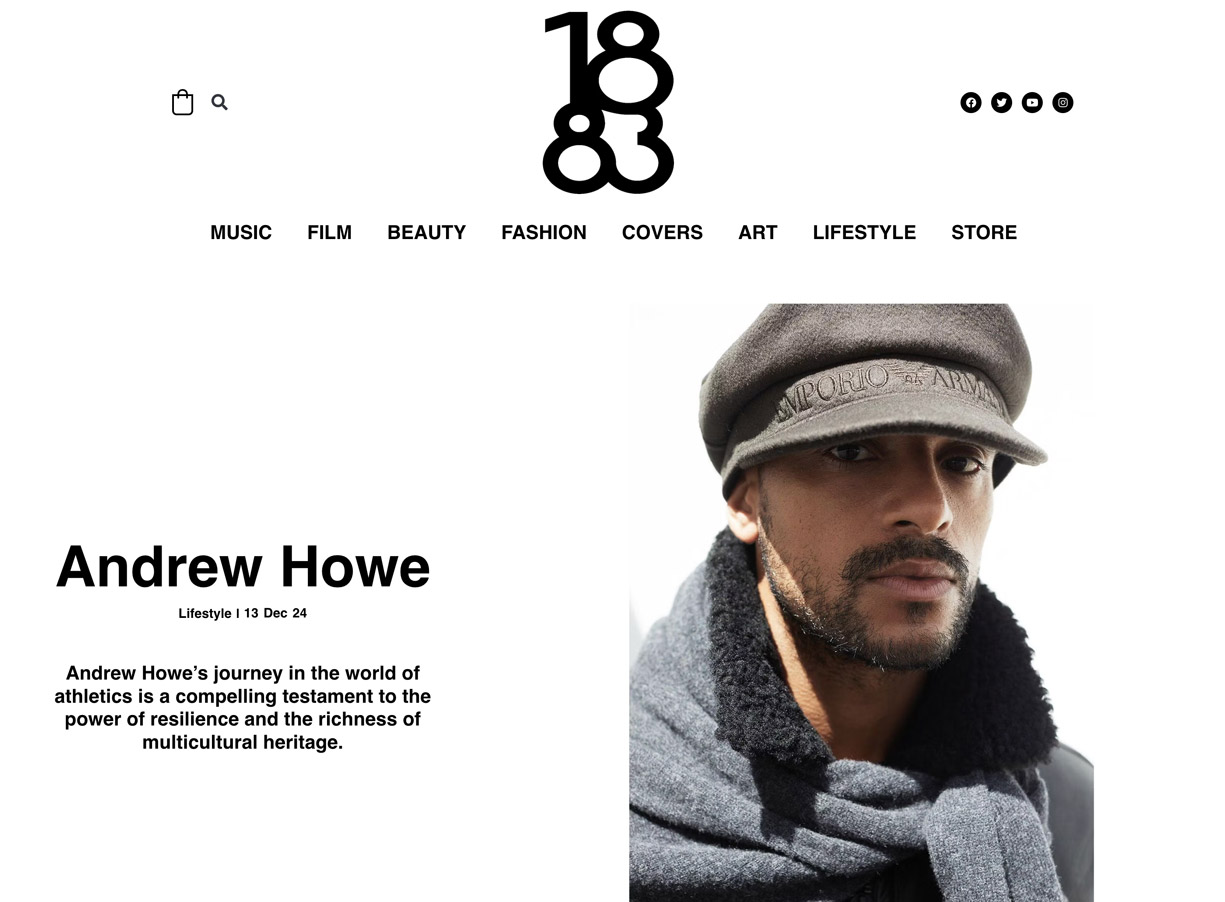Select LIFESTYLE in the navigation bar
This screenshot has height=902, width=1225.
[864, 232]
